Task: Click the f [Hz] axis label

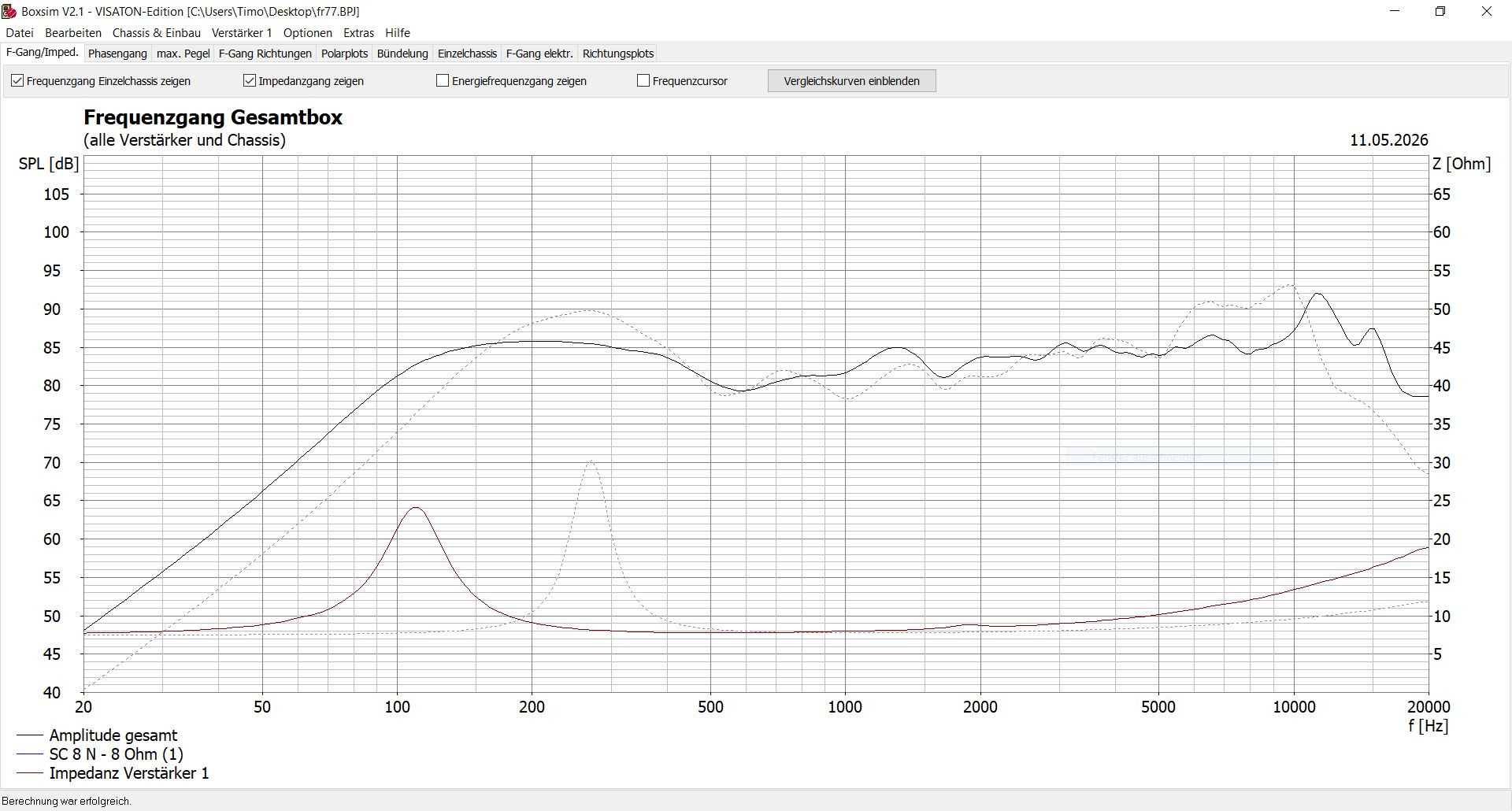Action: click(x=1429, y=726)
